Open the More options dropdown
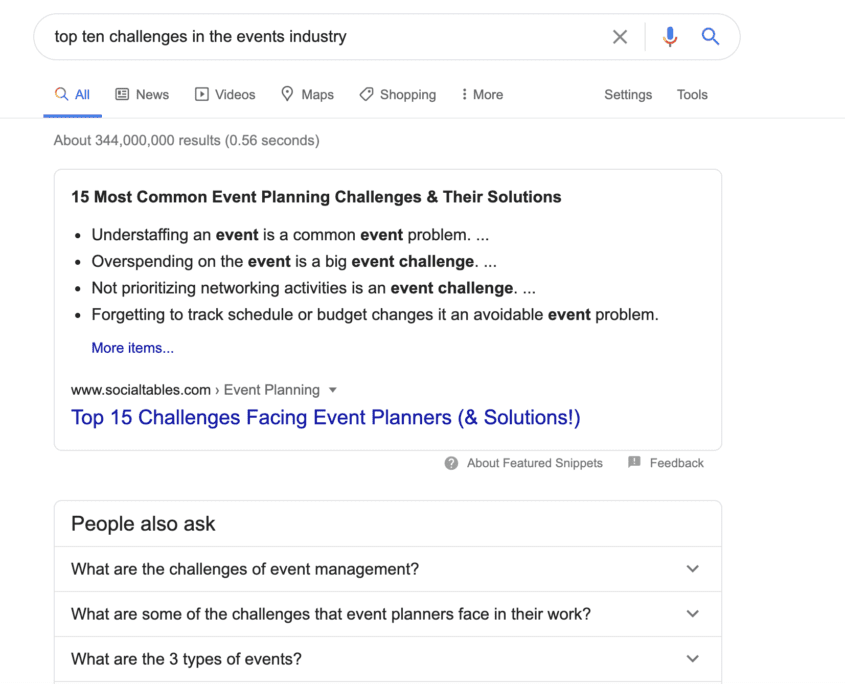 point(481,94)
